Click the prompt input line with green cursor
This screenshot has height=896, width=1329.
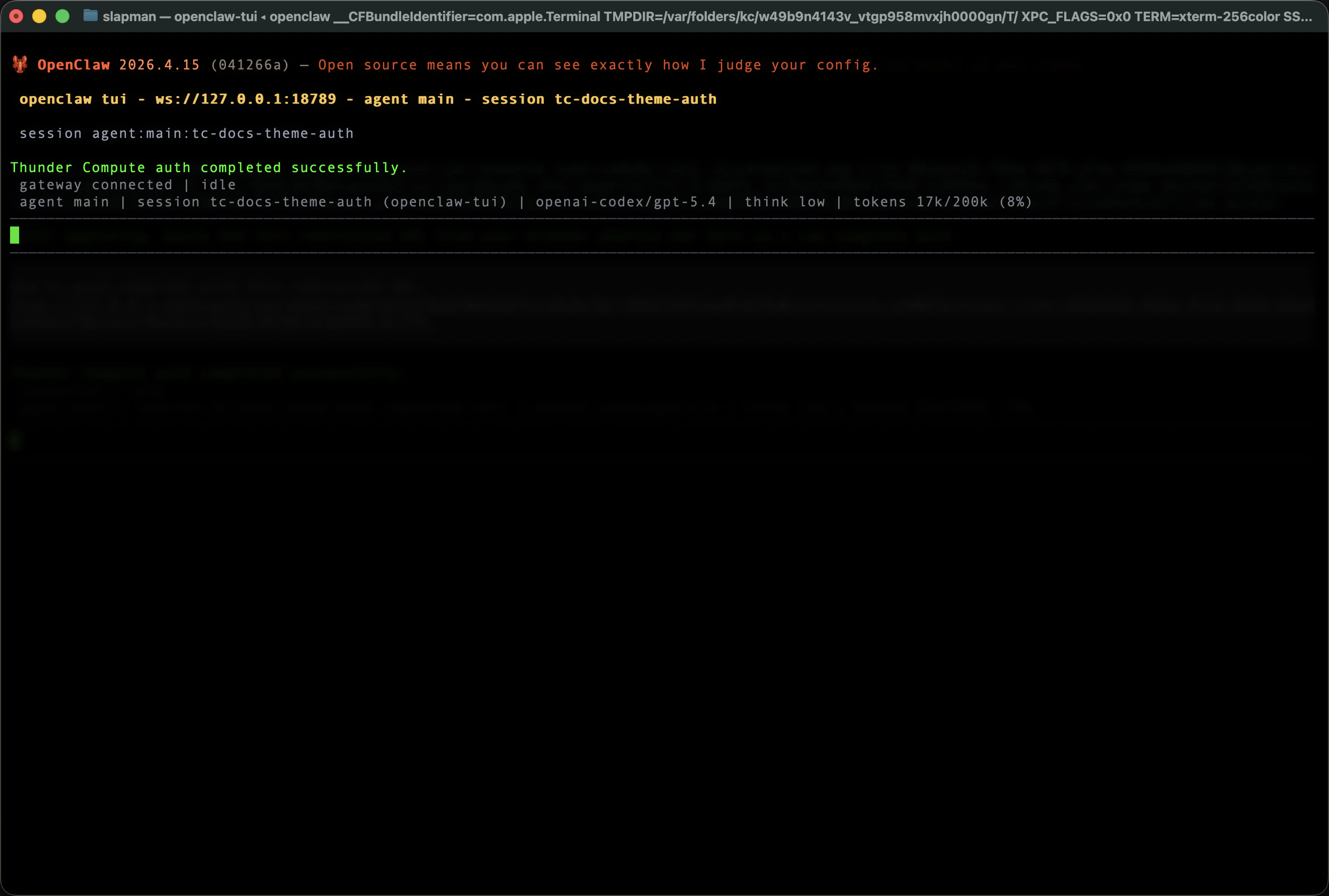pos(662,235)
